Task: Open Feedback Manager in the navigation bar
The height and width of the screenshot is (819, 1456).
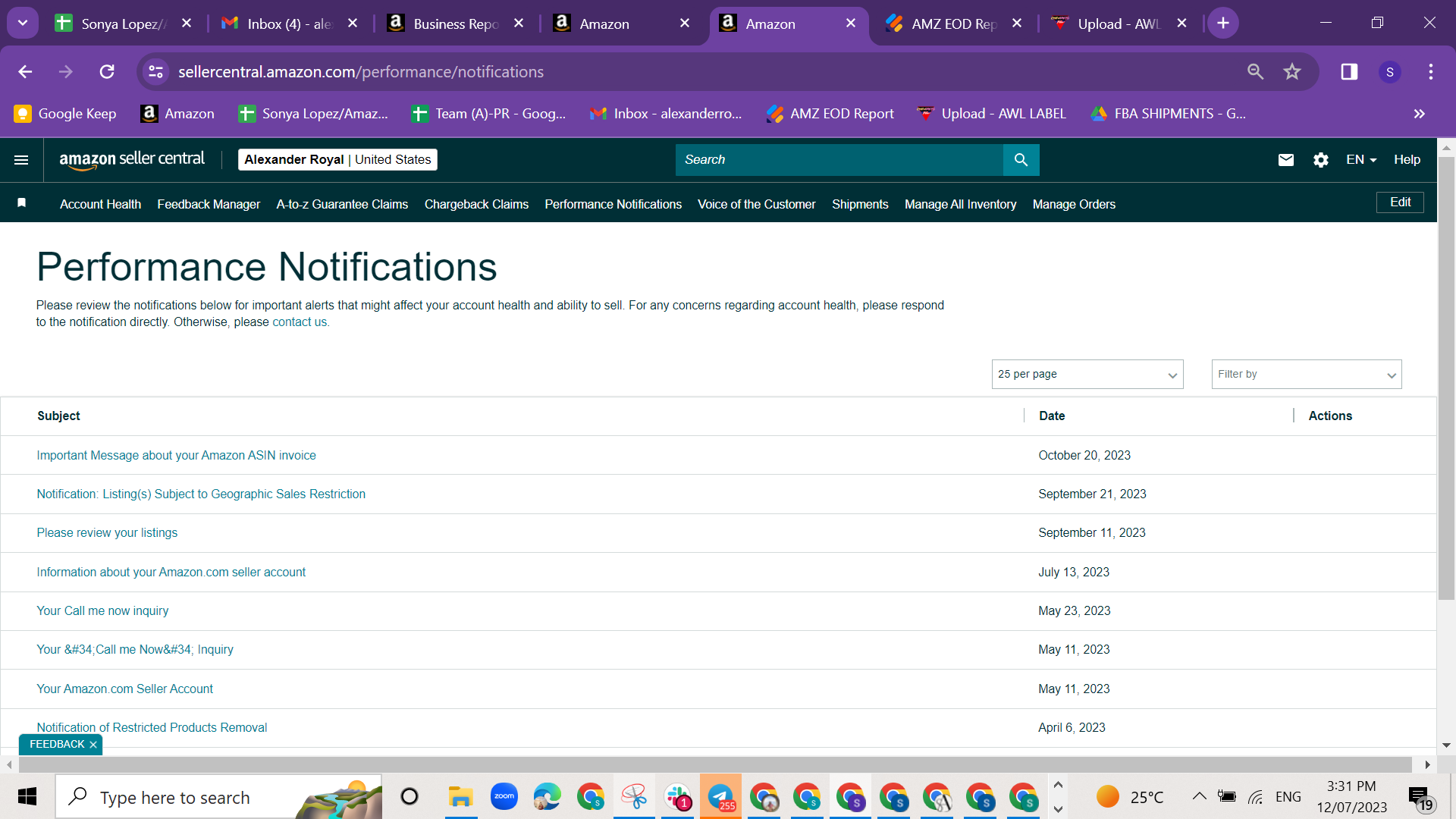Action: coord(209,204)
